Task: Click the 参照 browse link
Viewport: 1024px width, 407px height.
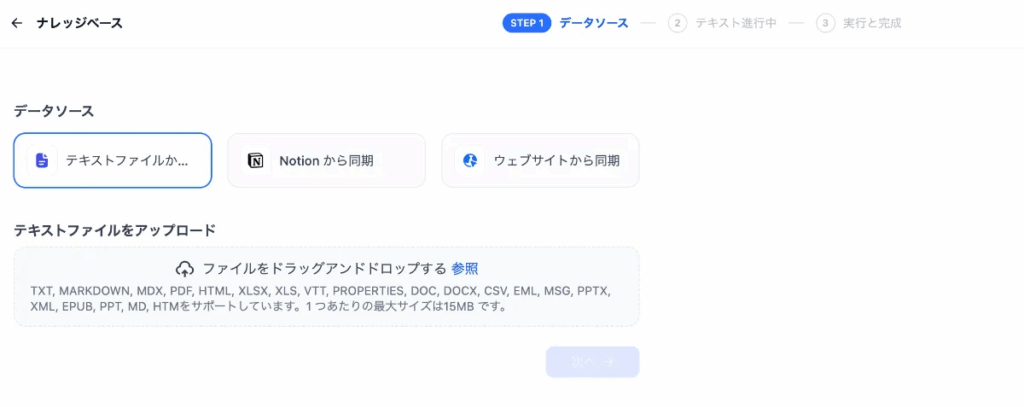Action: (464, 269)
